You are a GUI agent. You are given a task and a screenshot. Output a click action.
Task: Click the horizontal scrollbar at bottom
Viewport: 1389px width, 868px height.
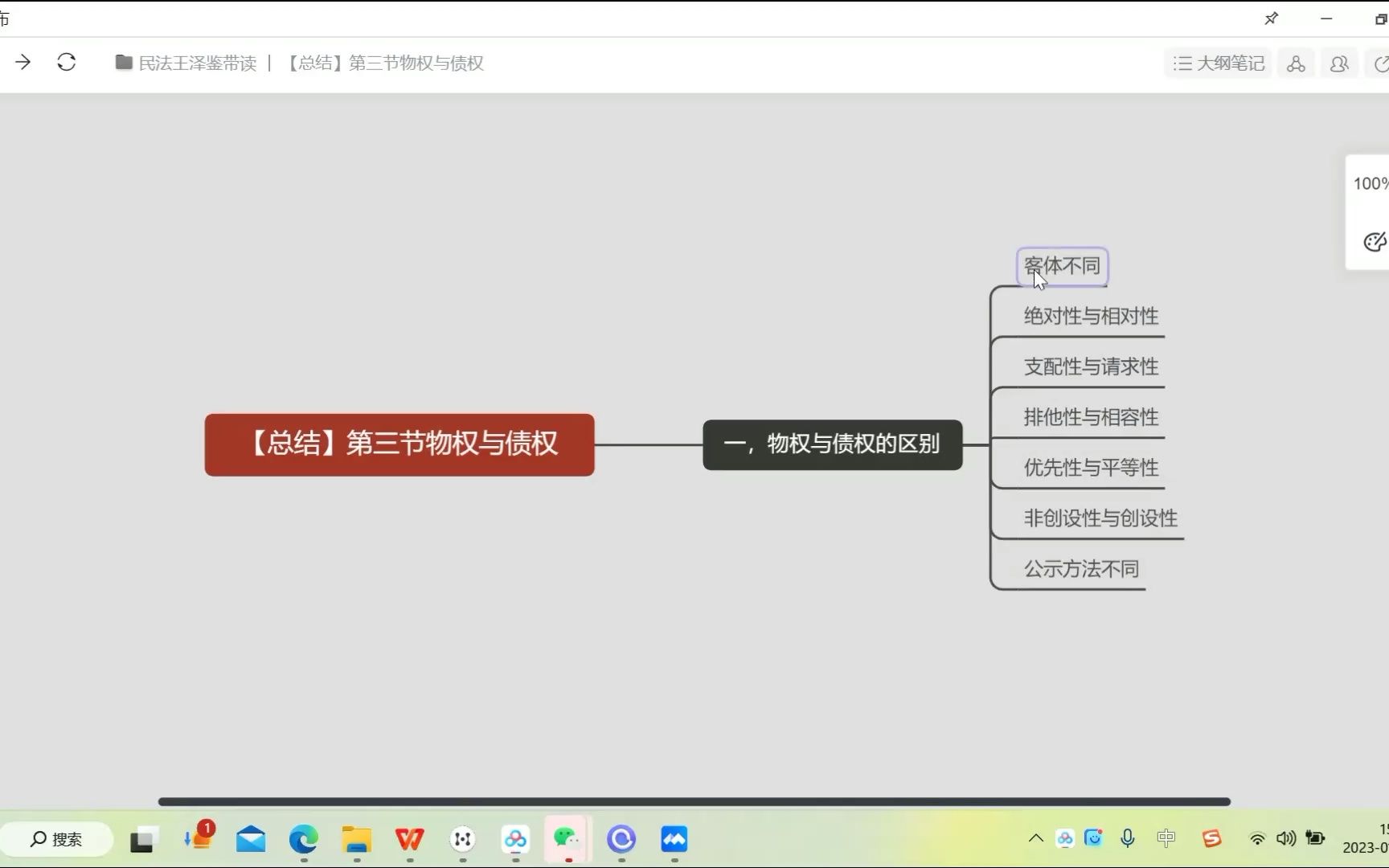[x=694, y=801]
